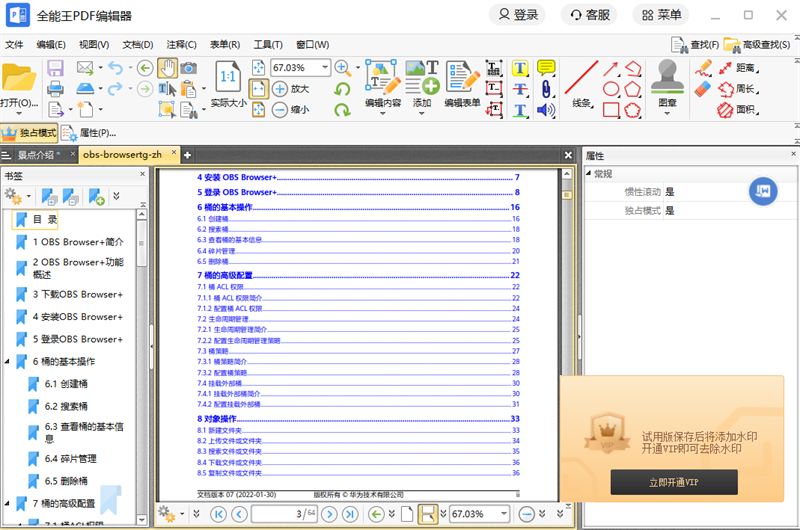
Task: Select the Hand tool in toolbar
Action: (x=167, y=67)
